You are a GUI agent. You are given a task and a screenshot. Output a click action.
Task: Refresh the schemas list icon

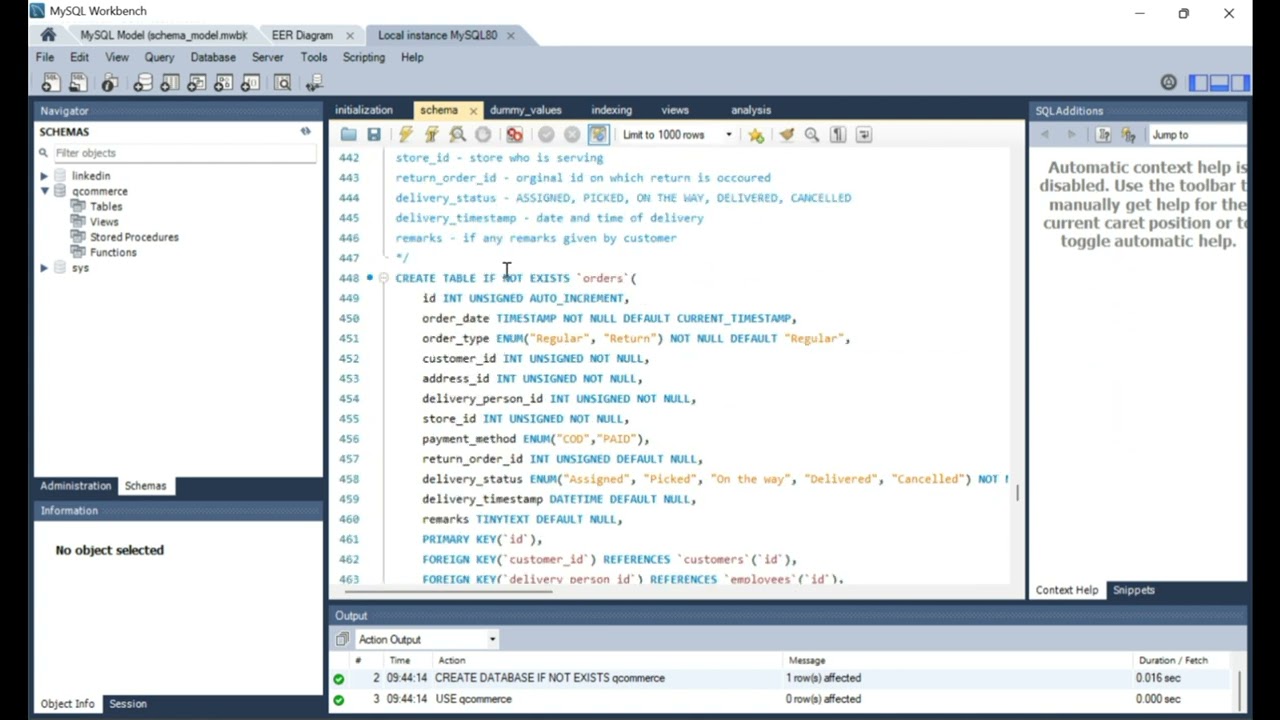click(x=306, y=131)
